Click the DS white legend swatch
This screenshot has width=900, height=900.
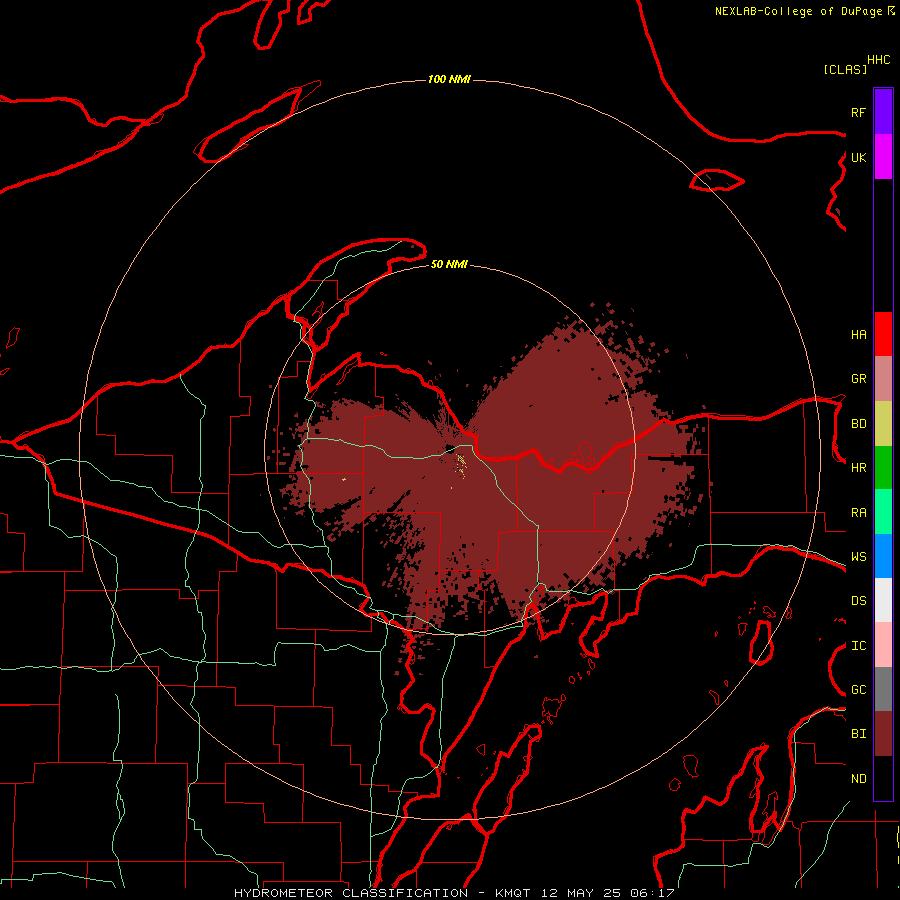pos(883,600)
